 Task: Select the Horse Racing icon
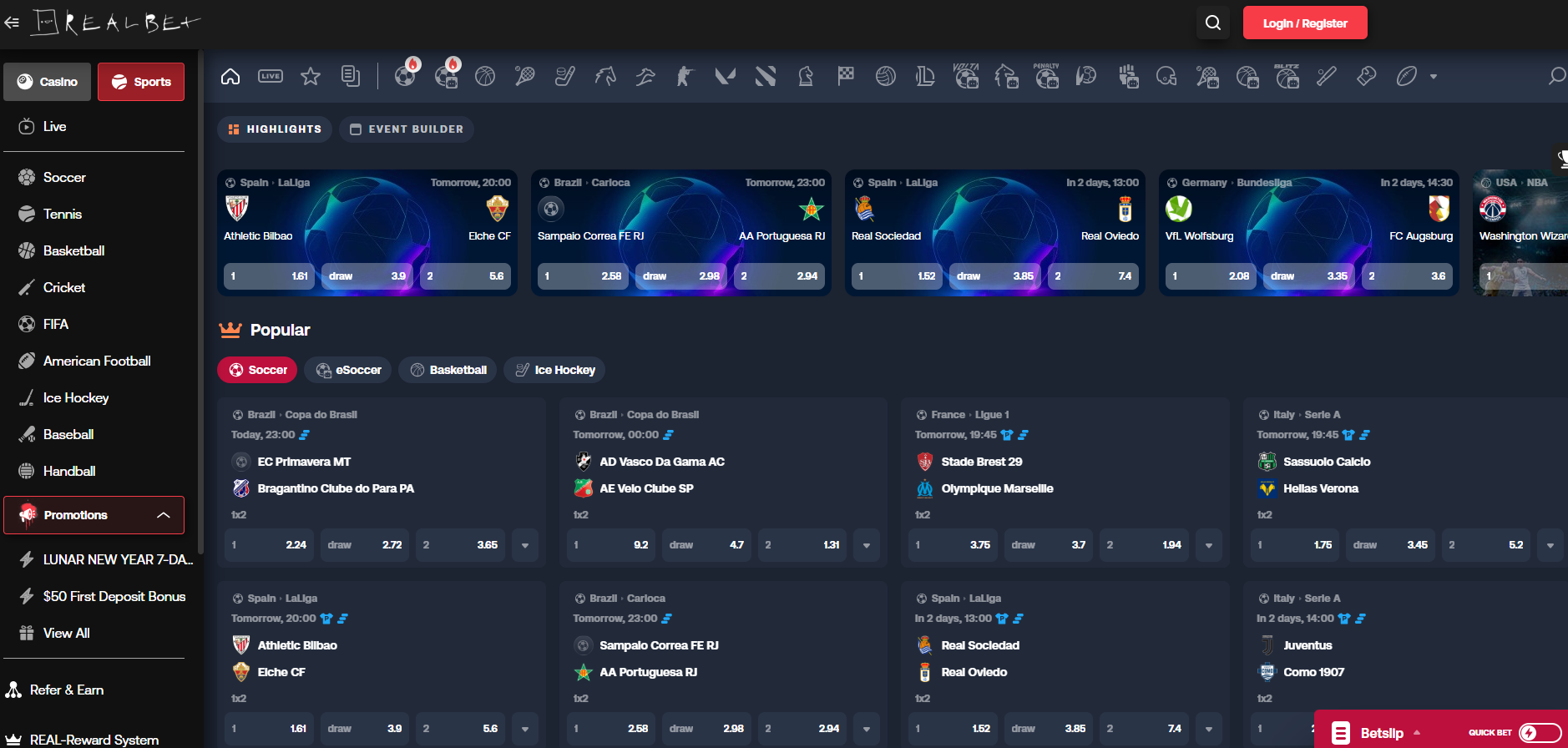tap(605, 77)
